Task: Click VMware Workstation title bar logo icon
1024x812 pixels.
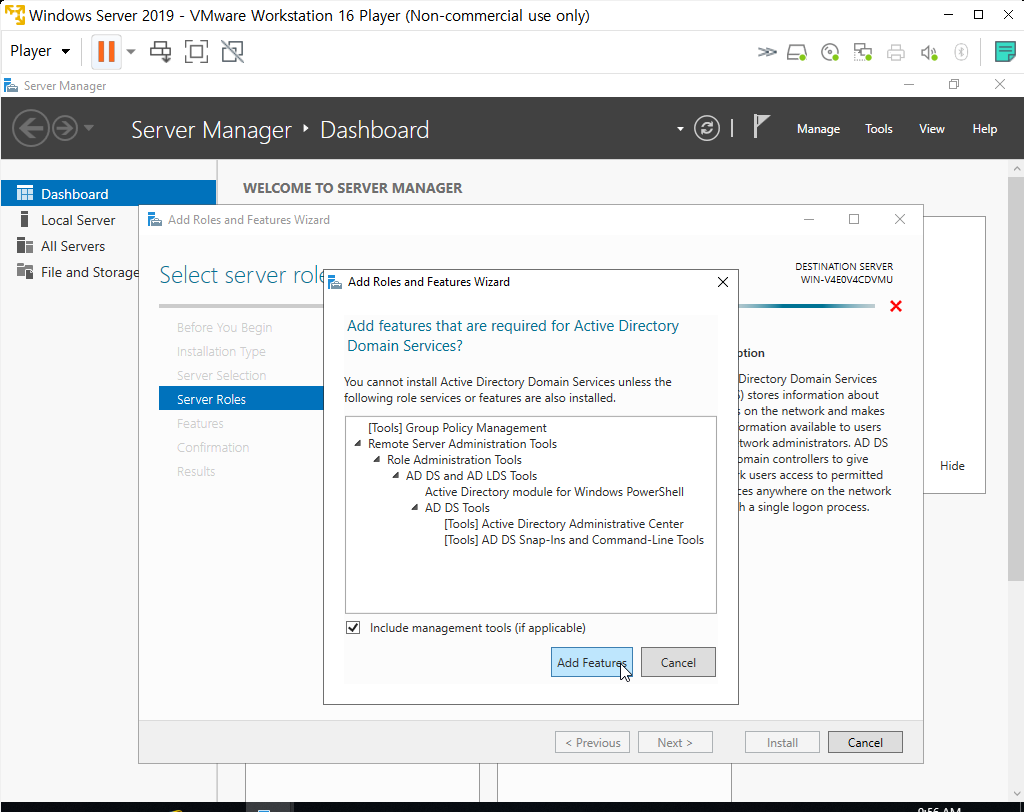Action: 14,15
